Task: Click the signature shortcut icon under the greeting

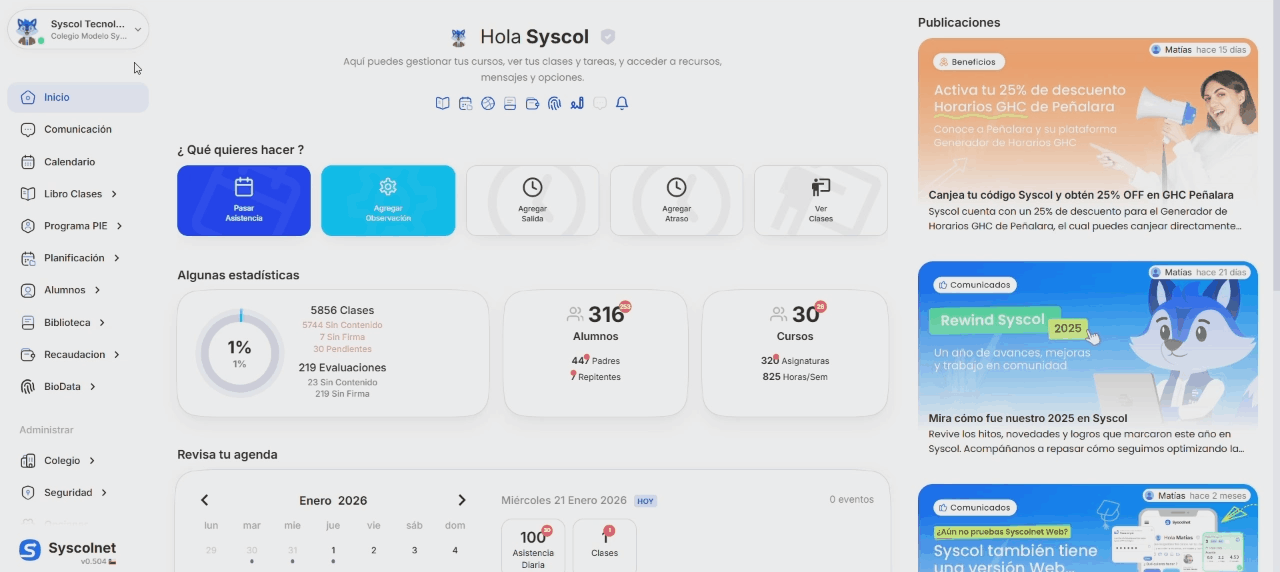Action: point(577,103)
